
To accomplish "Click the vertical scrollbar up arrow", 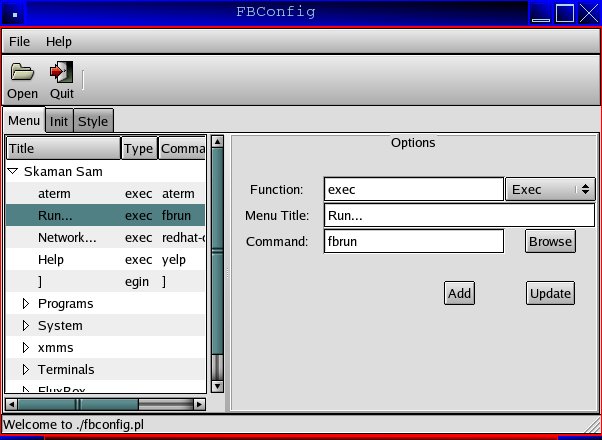I will coord(217,142).
